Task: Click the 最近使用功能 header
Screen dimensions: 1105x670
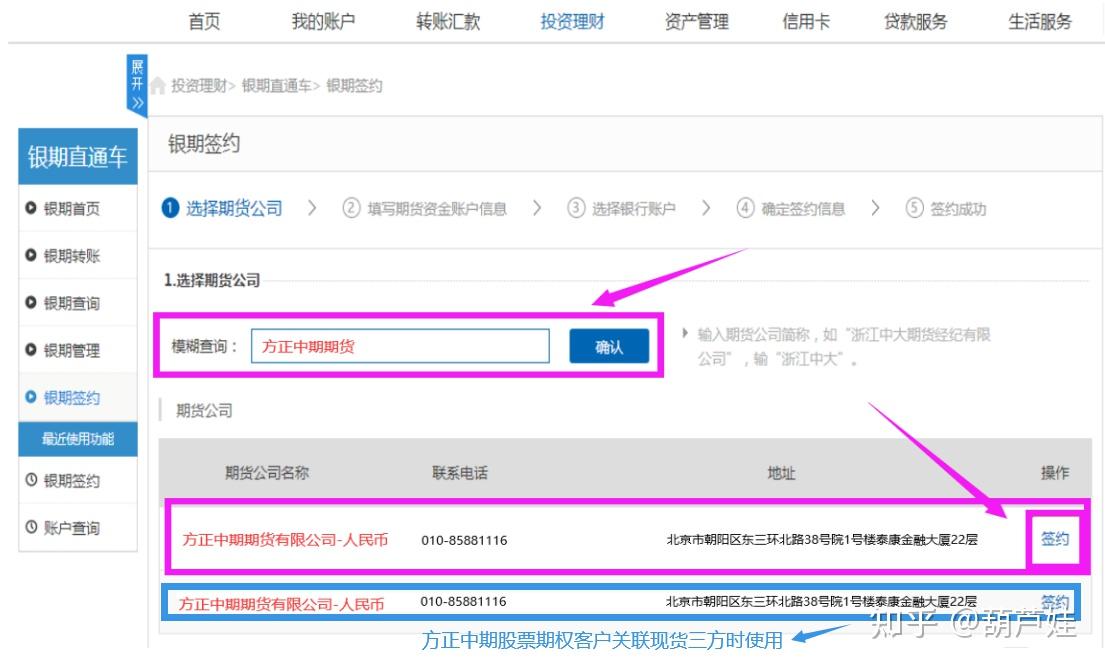Action: 78,439
